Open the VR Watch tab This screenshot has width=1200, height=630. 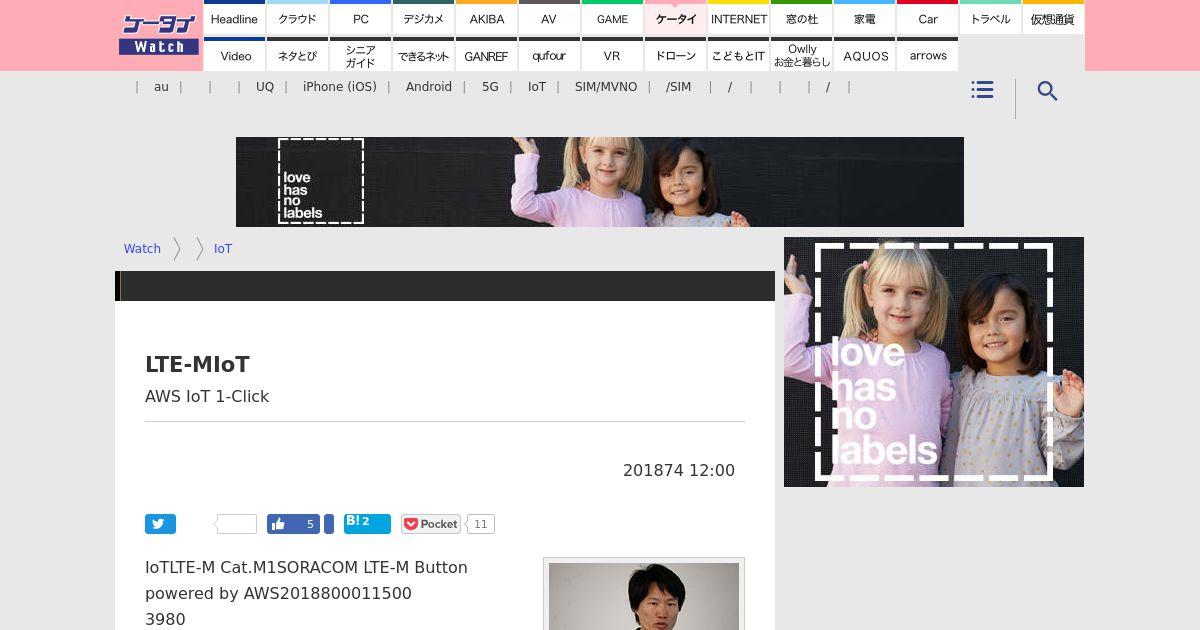[612, 56]
